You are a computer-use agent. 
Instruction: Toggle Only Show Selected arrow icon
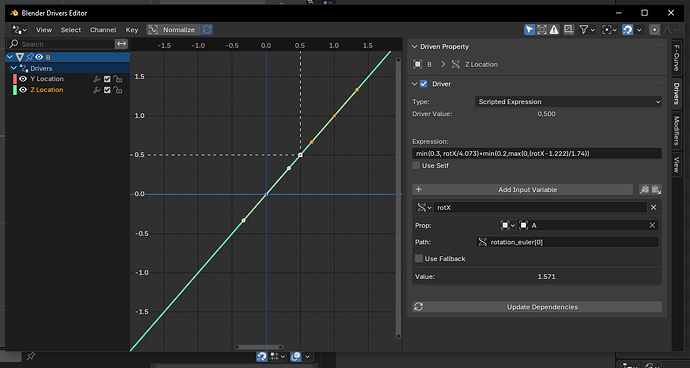point(529,29)
